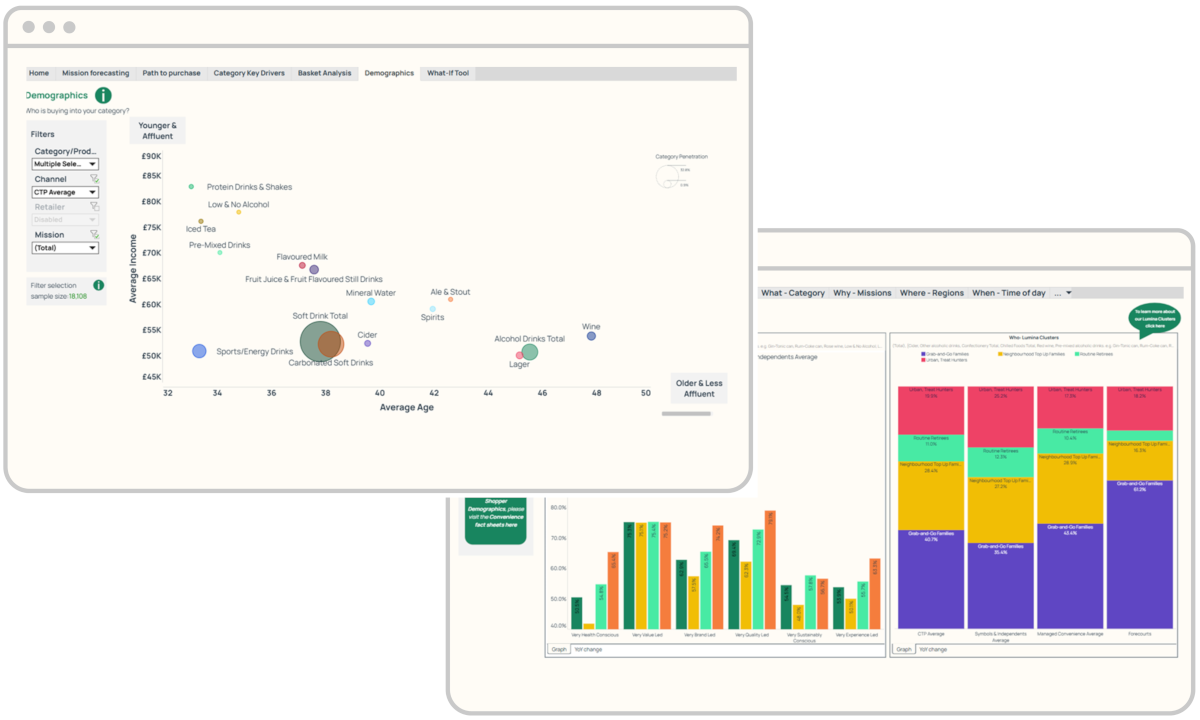Open the Channel CTP Average dropdown
1200x720 pixels.
click(x=66, y=191)
